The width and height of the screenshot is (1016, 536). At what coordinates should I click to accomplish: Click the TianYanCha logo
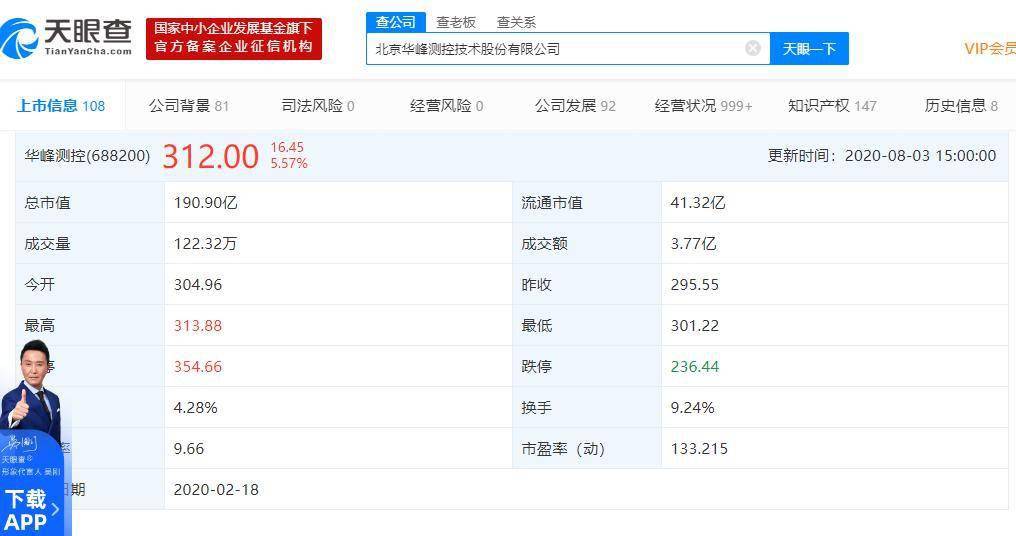(x=66, y=37)
